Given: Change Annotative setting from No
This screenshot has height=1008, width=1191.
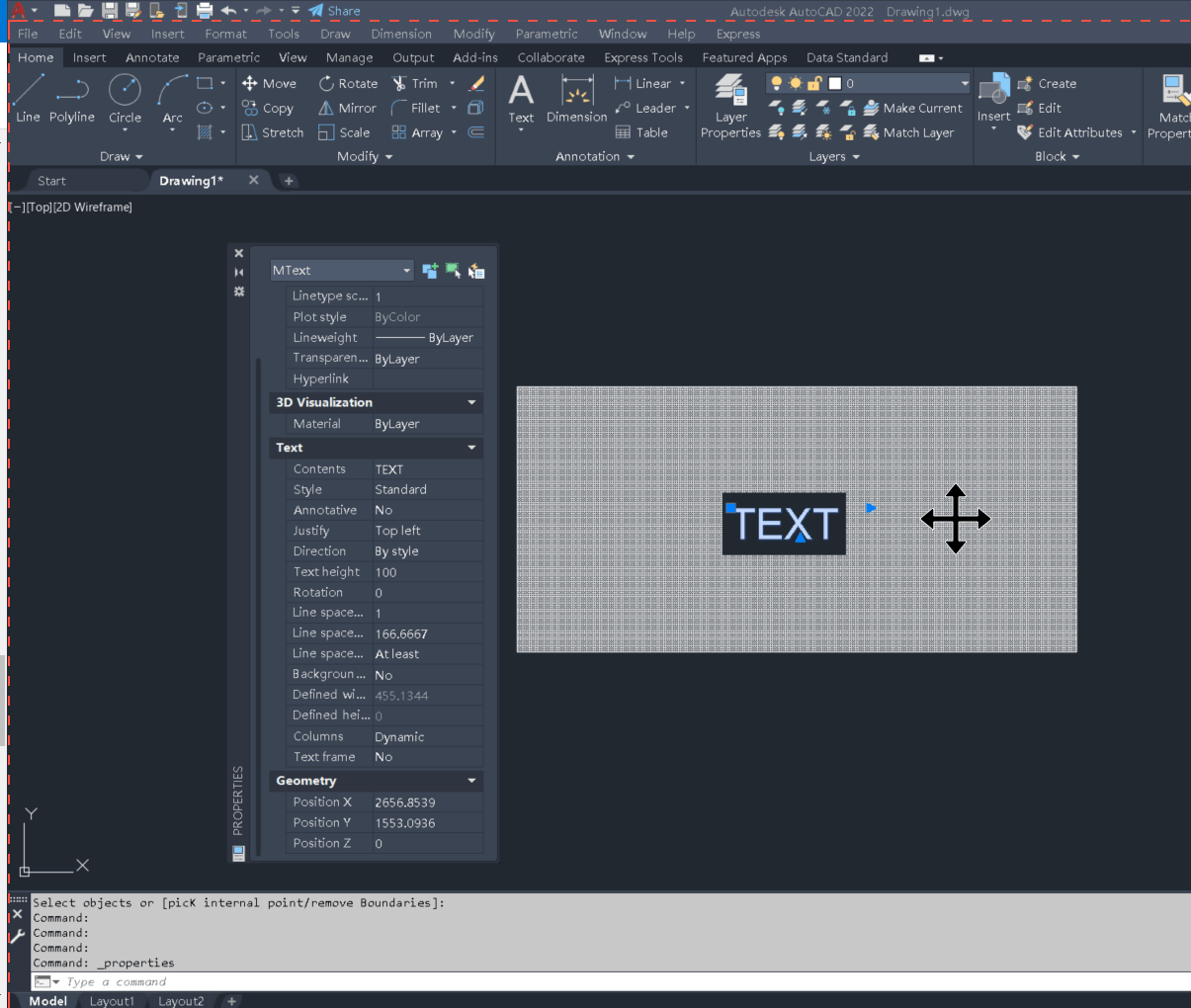Looking at the screenshot, I should point(427,509).
